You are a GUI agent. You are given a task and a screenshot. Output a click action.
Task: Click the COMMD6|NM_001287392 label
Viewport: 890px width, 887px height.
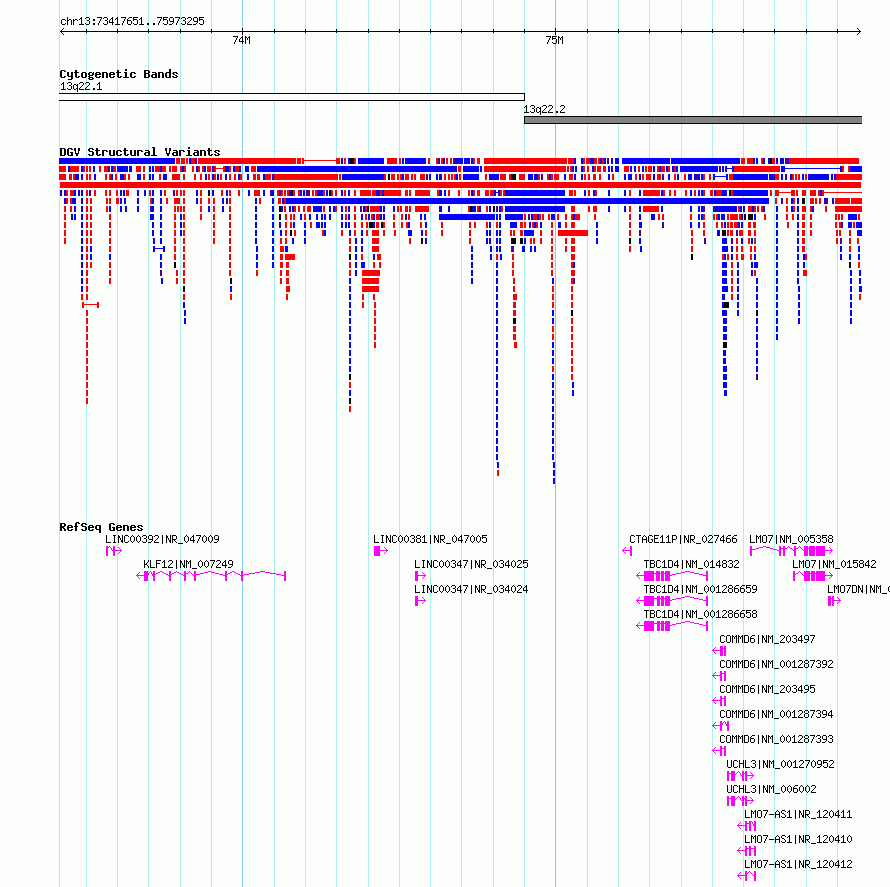[776, 664]
